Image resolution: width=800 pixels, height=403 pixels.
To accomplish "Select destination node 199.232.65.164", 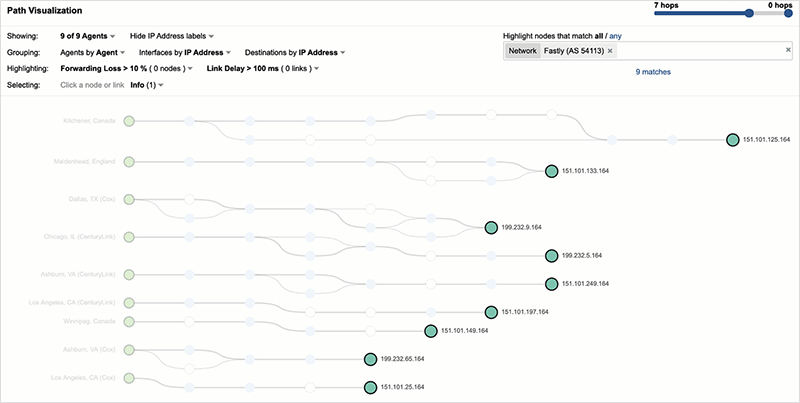I will 369,358.
